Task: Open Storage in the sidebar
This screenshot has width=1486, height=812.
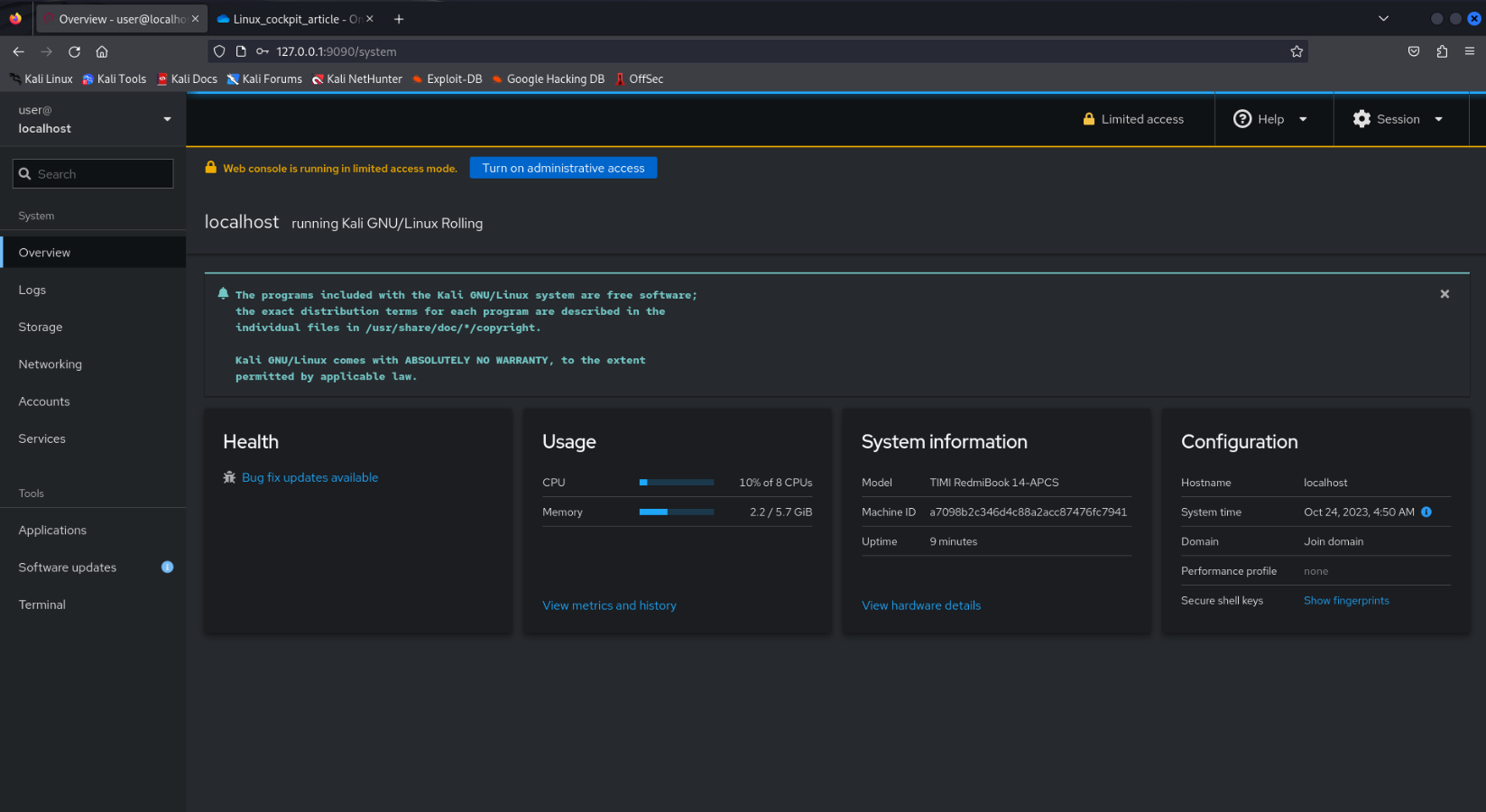Action: point(41,327)
